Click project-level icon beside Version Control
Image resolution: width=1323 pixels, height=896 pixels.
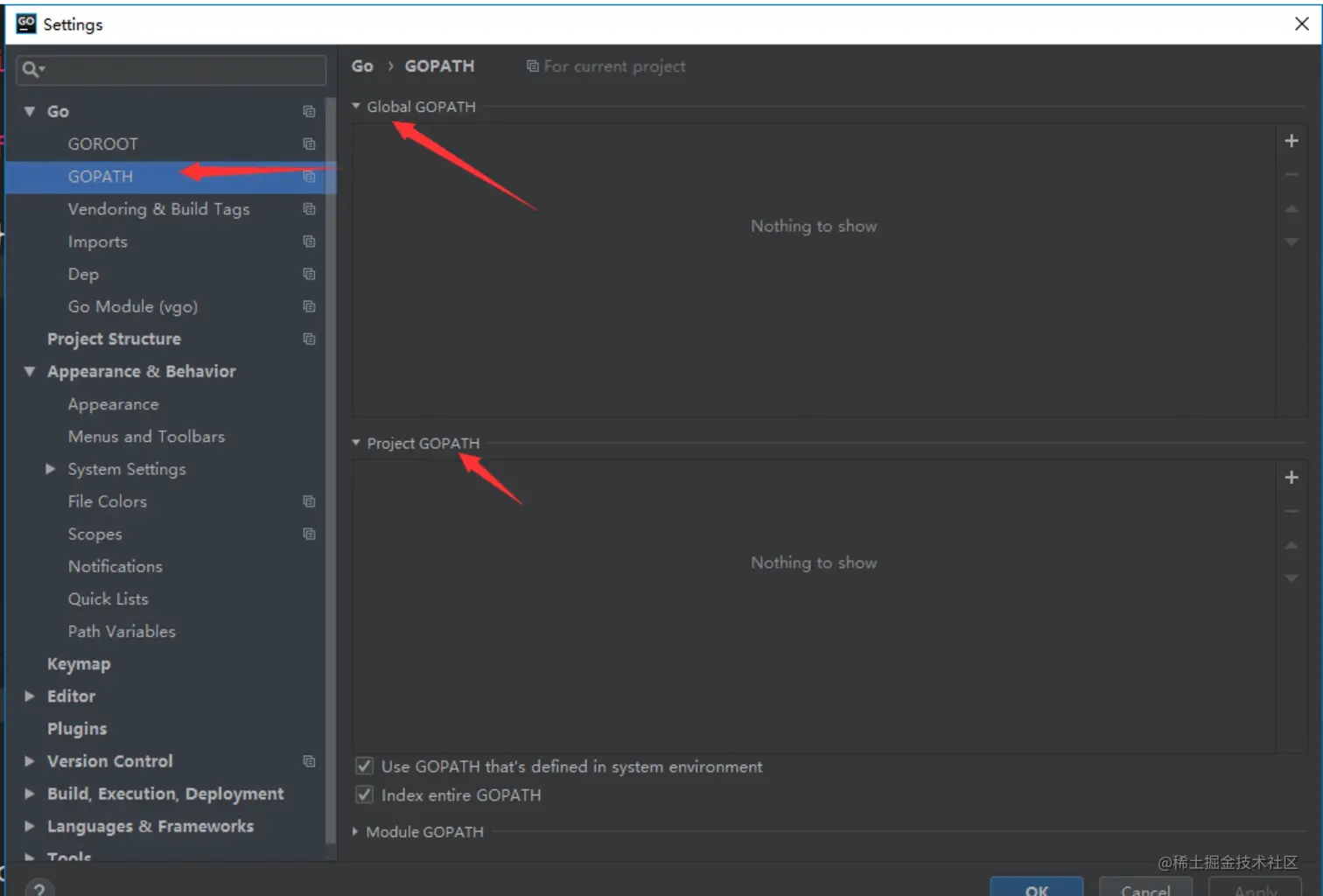(x=309, y=761)
